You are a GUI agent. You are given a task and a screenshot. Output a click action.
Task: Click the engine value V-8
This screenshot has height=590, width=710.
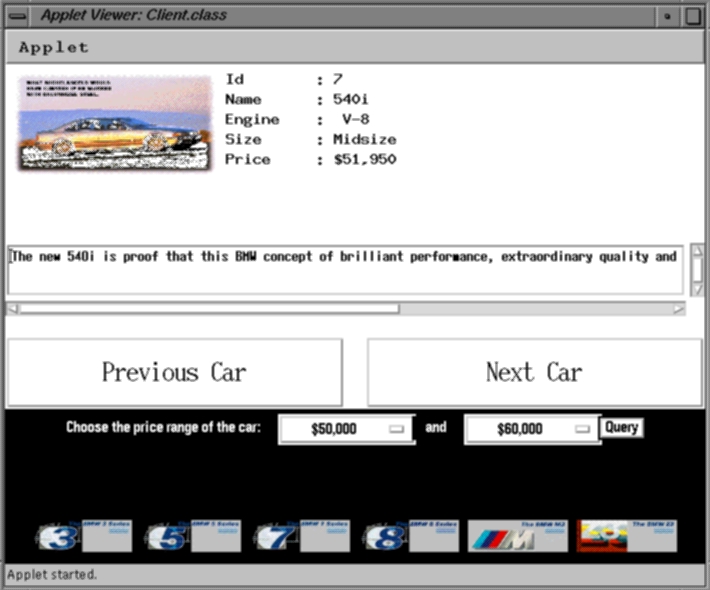click(356, 119)
